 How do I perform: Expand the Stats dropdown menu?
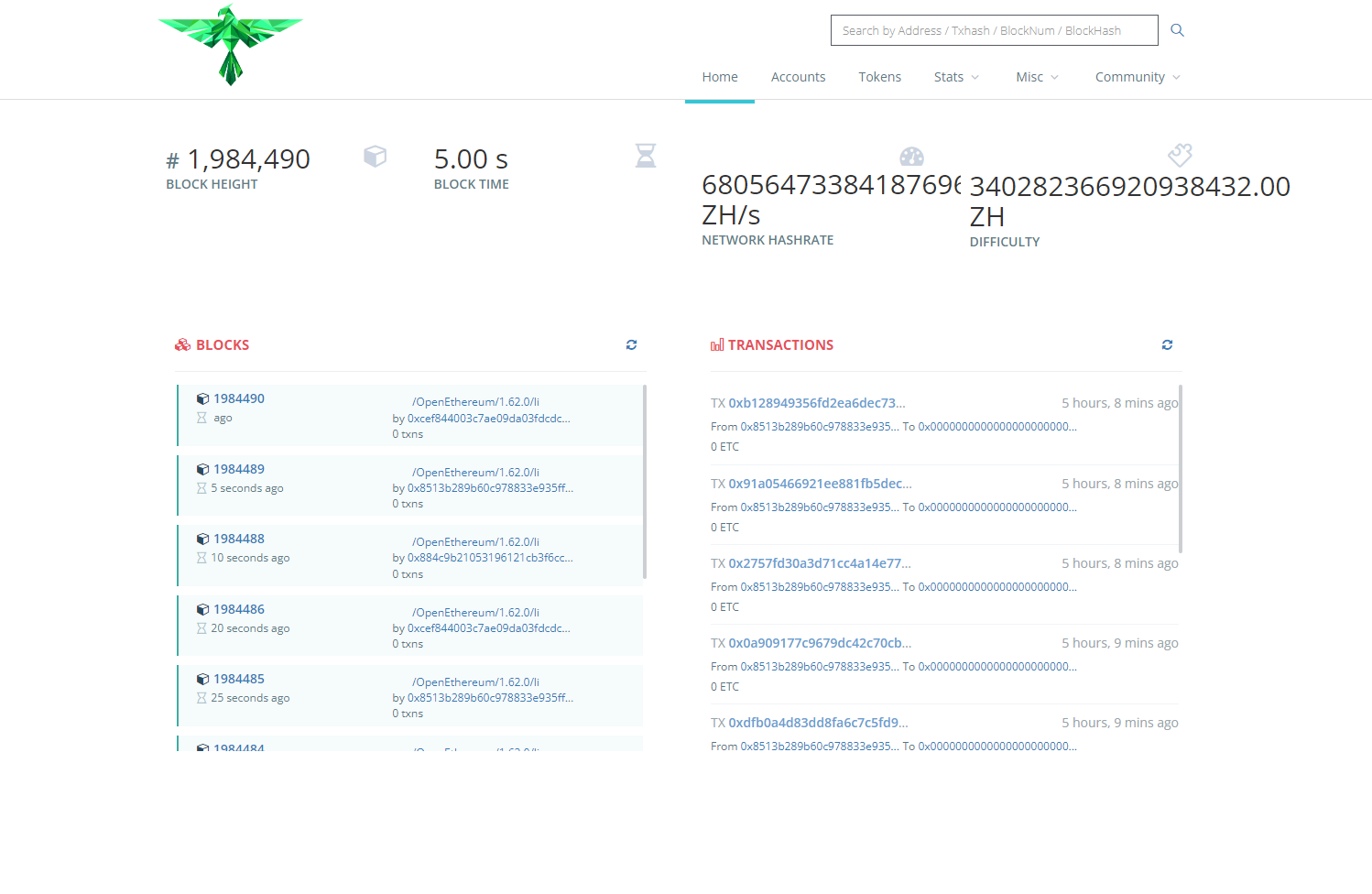point(956,77)
